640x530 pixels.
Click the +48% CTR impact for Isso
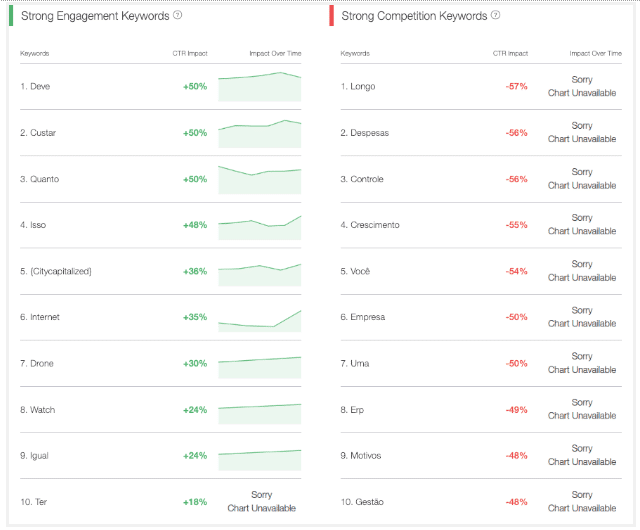click(x=195, y=225)
